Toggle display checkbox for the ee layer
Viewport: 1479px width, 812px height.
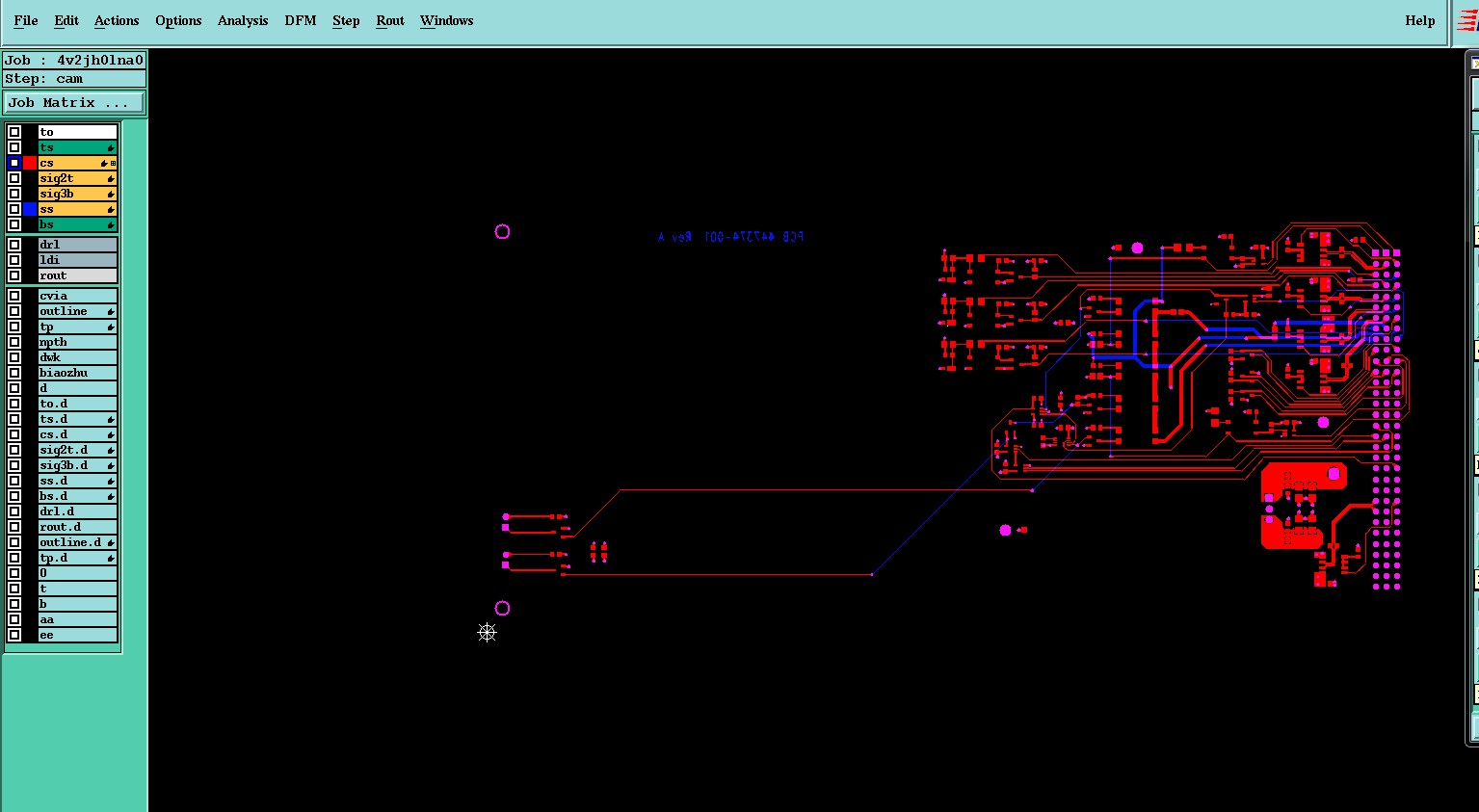click(x=14, y=635)
